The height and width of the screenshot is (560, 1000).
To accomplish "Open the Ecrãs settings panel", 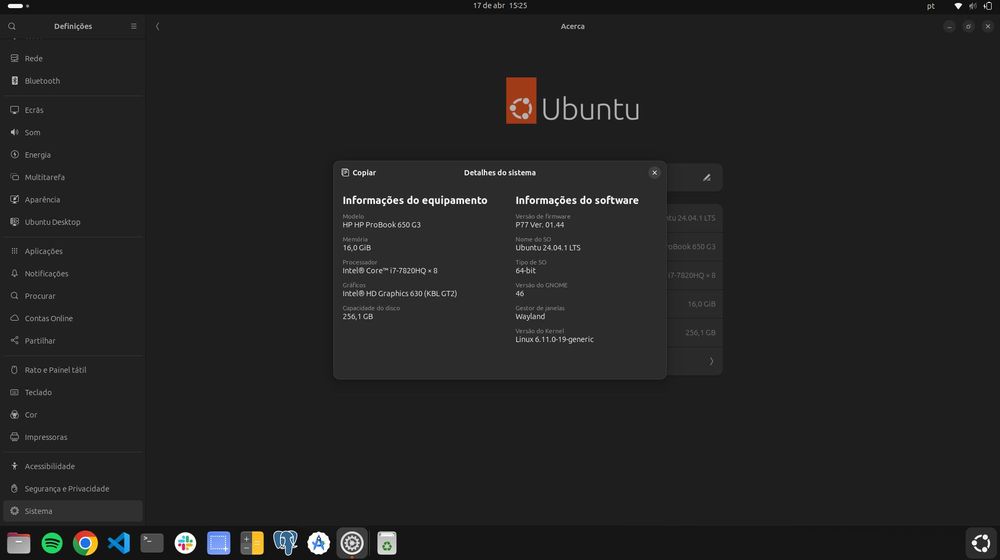I will [x=34, y=110].
